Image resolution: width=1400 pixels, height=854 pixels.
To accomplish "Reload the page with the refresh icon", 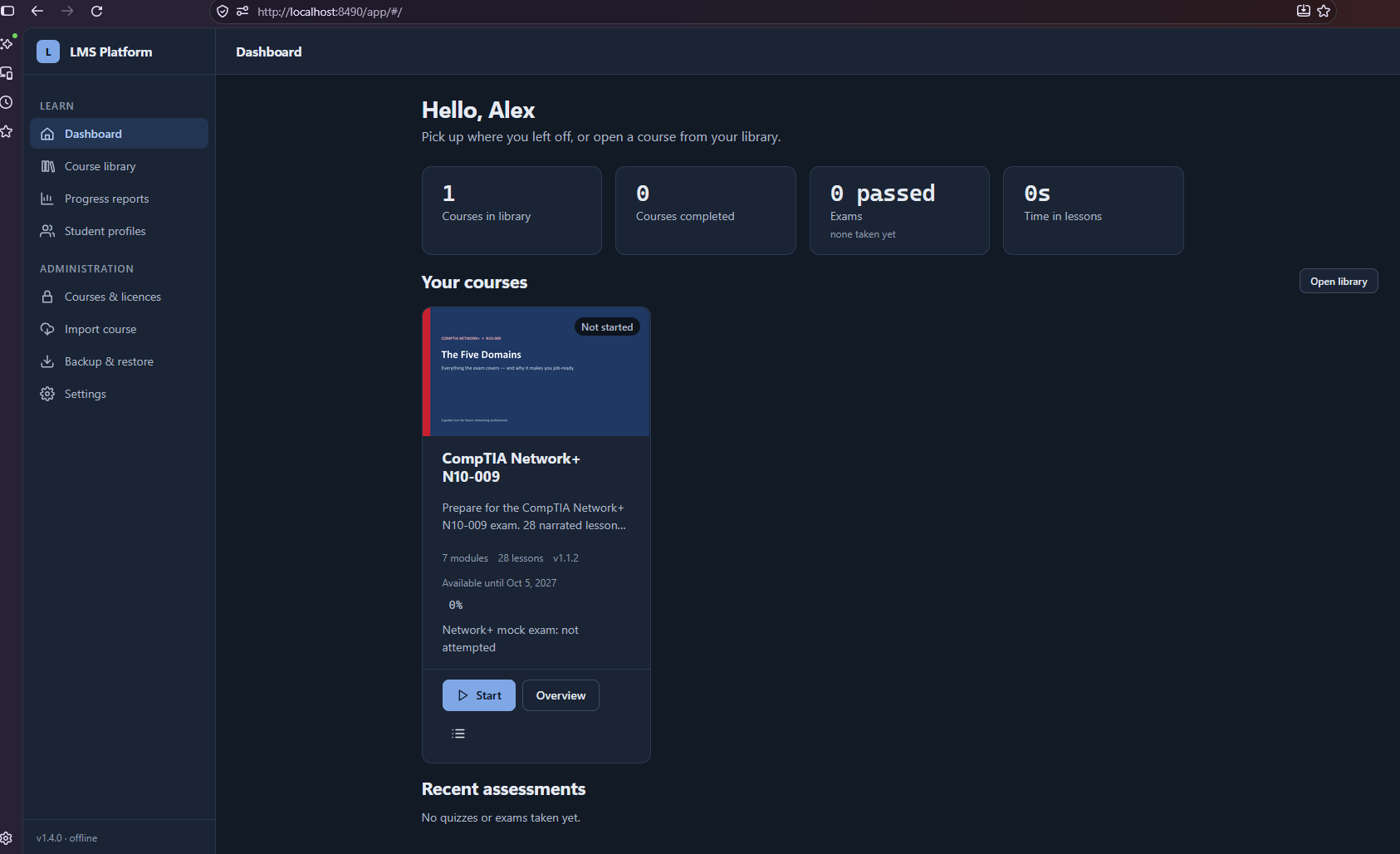I will coord(96,11).
